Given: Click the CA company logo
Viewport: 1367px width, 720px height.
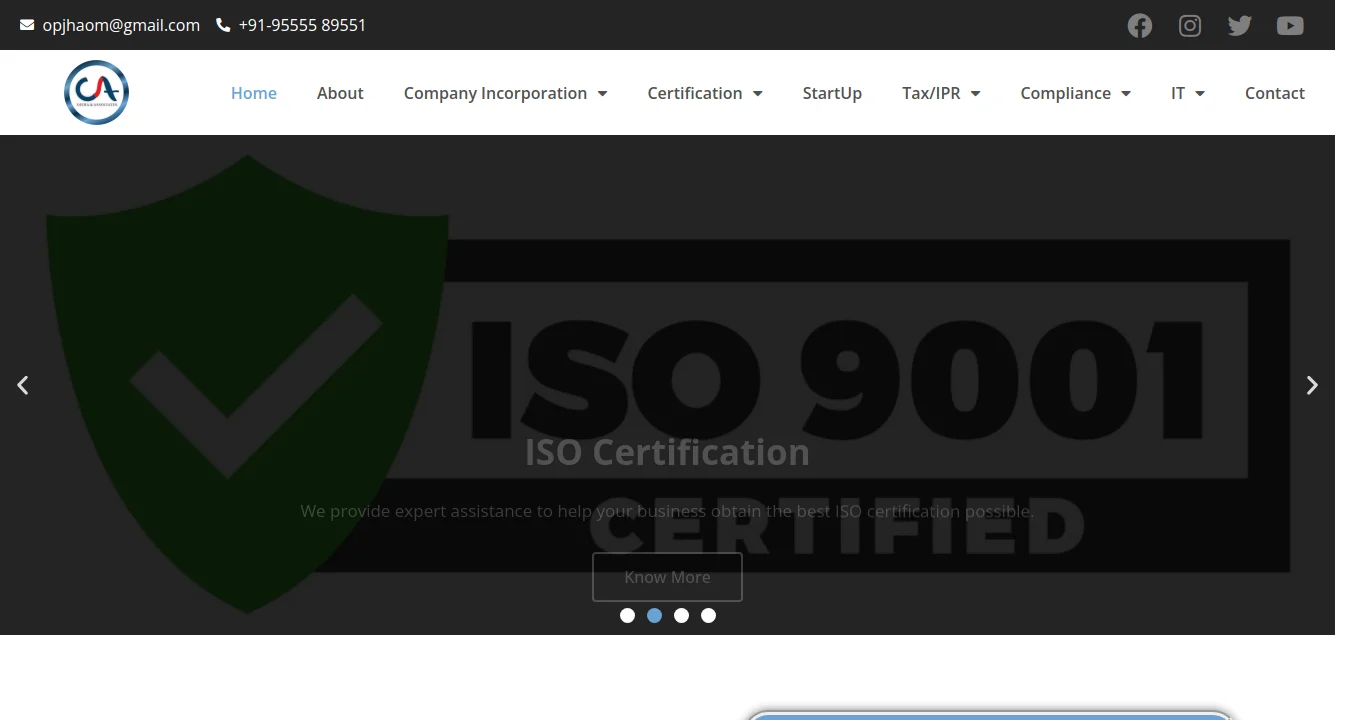Looking at the screenshot, I should click(x=96, y=93).
